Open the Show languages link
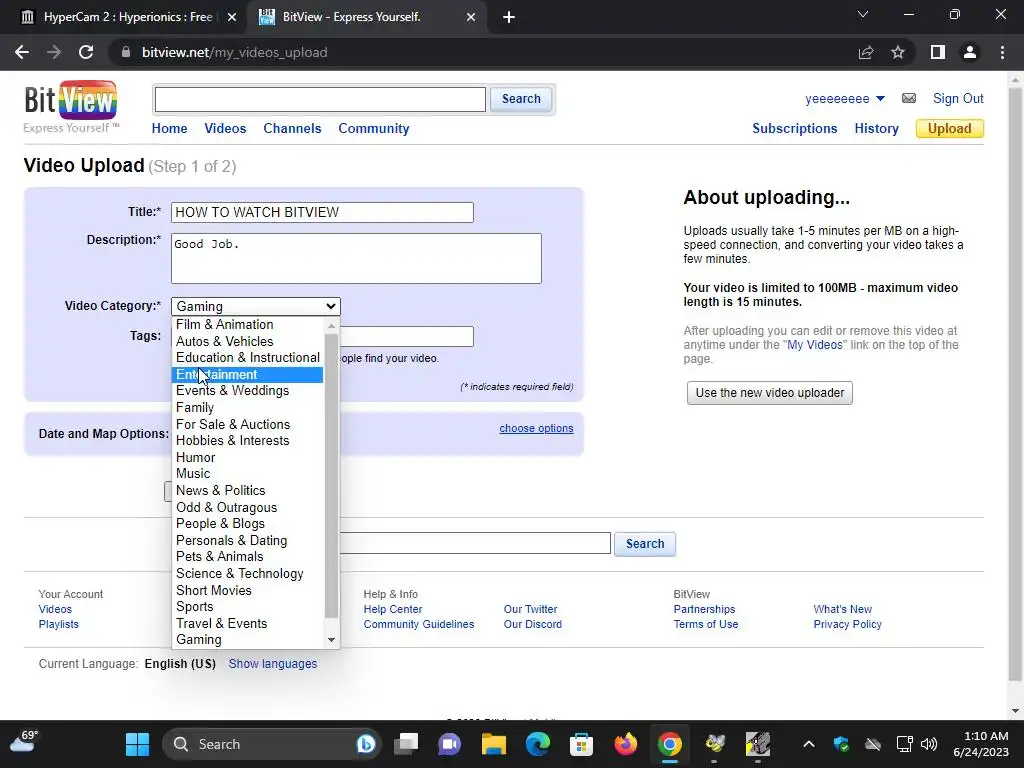1024x768 pixels. point(272,664)
